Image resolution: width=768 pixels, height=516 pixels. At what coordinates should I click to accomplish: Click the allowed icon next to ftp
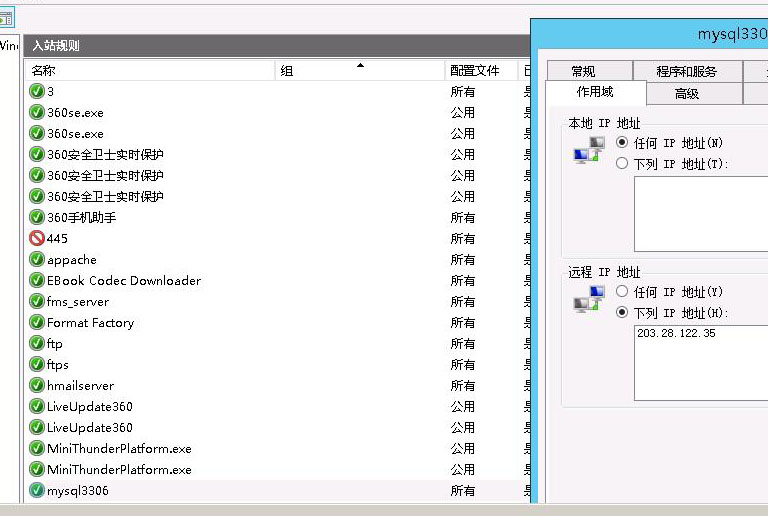tap(37, 344)
